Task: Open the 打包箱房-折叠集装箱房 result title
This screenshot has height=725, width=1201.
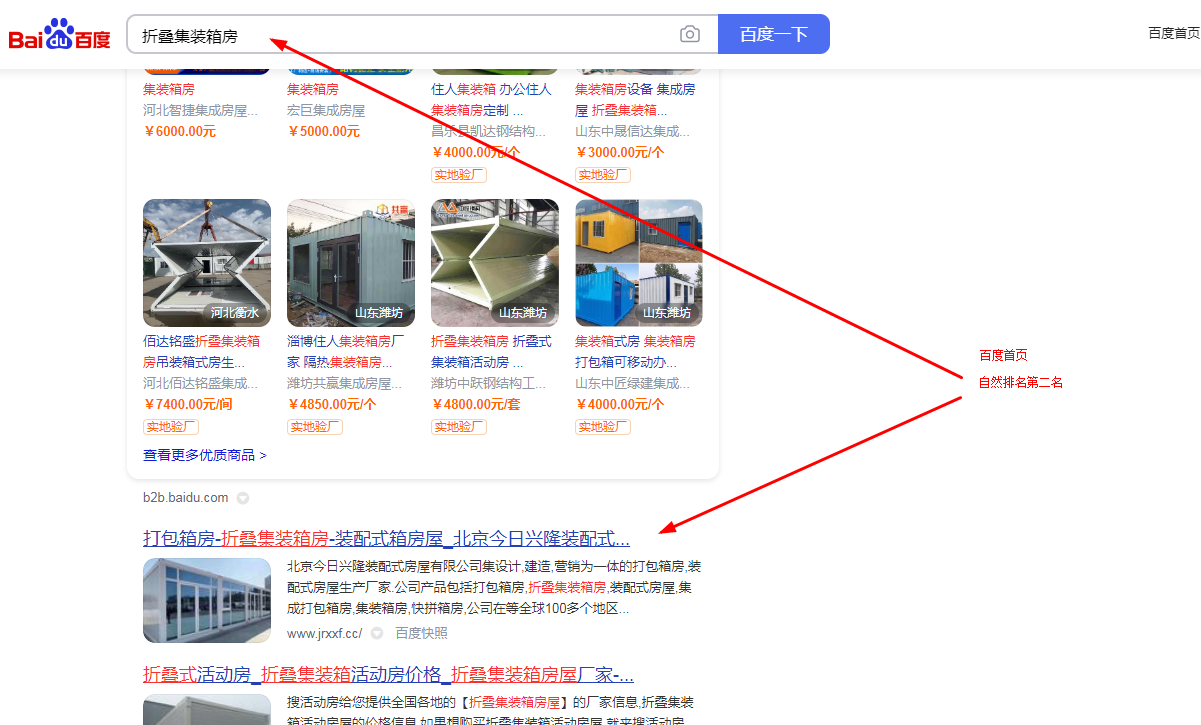Action: 386,539
